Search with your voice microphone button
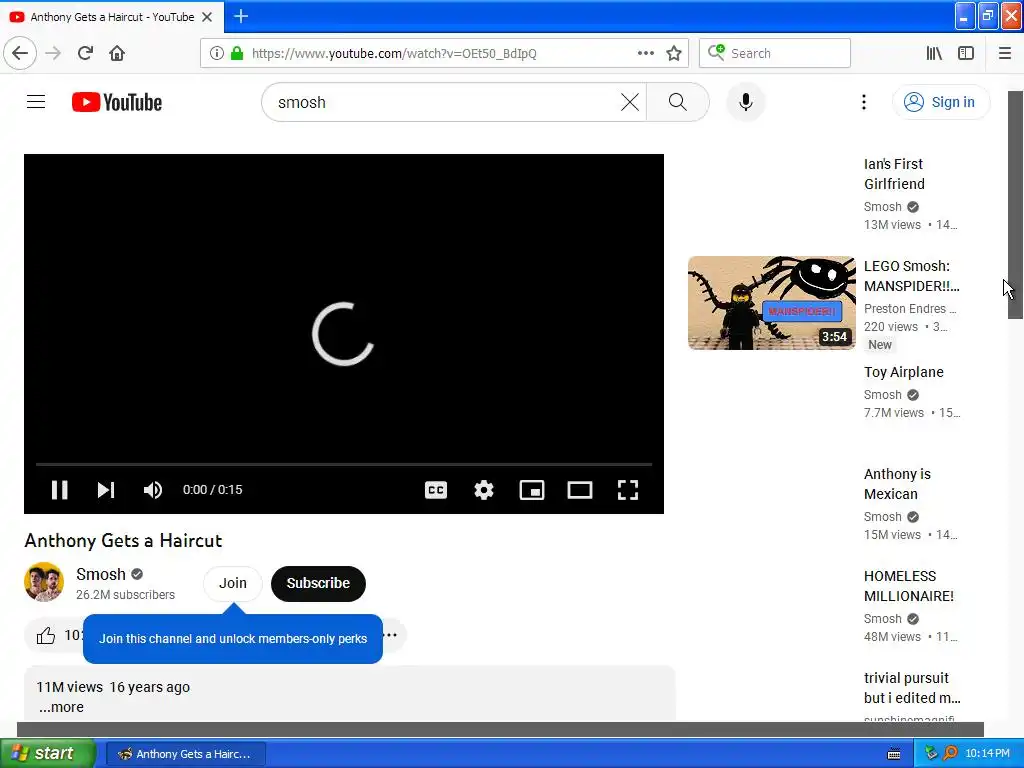The width and height of the screenshot is (1024, 768). point(745,102)
